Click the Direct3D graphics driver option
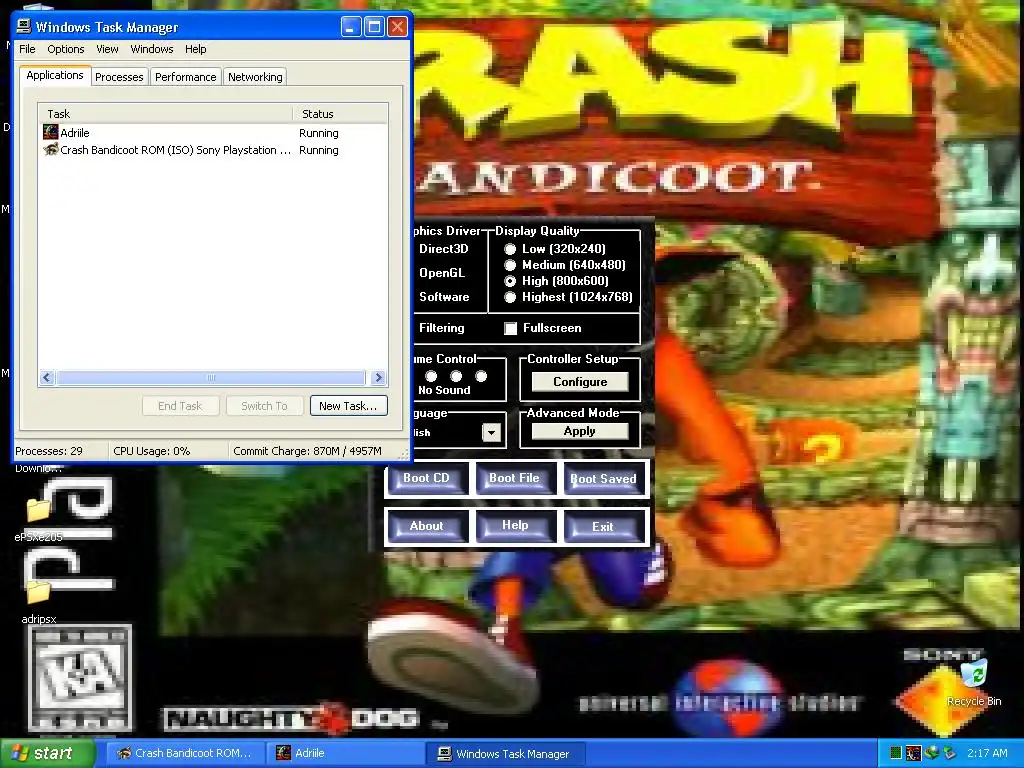 (443, 249)
